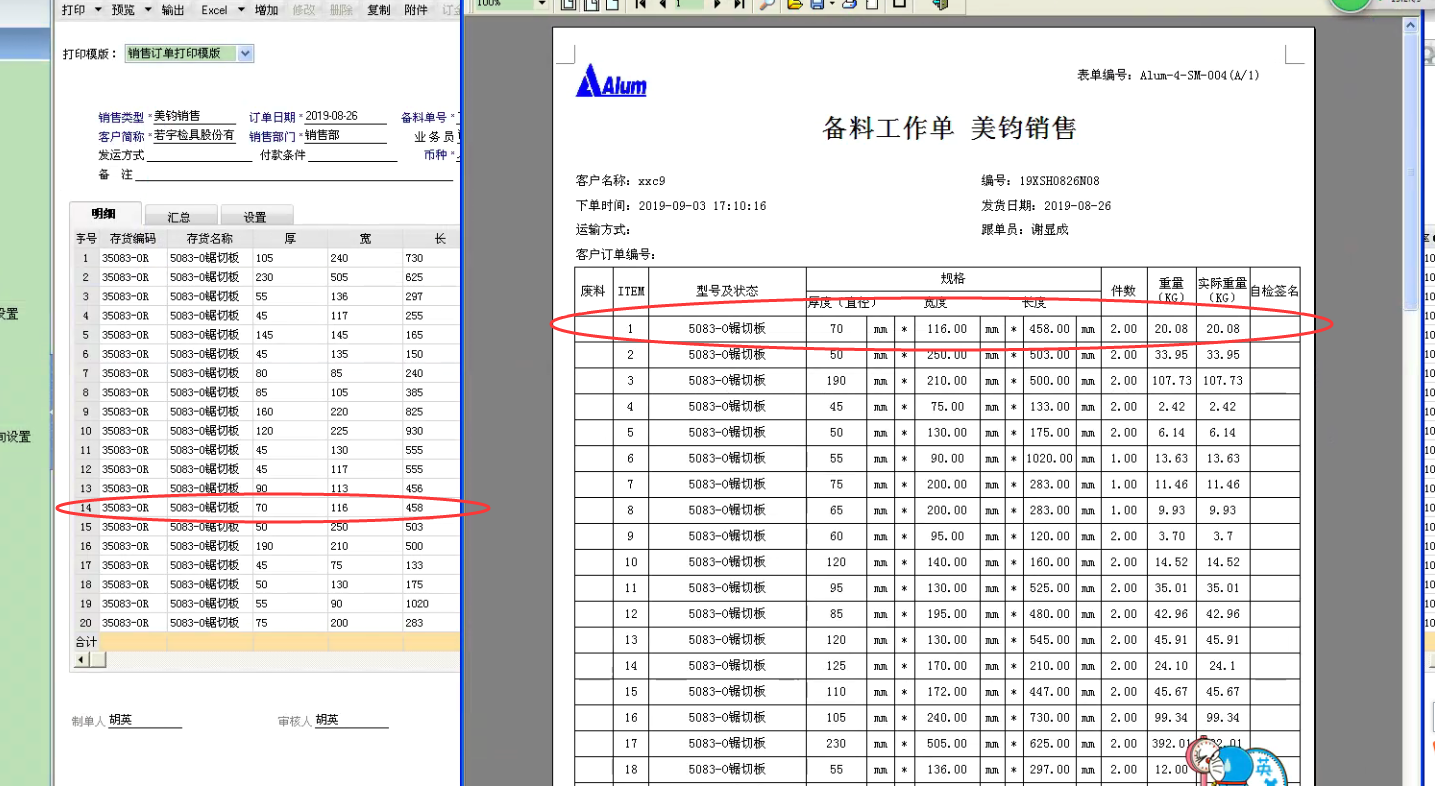Click the 合计 total row label
1435x786 pixels.
click(x=86, y=642)
